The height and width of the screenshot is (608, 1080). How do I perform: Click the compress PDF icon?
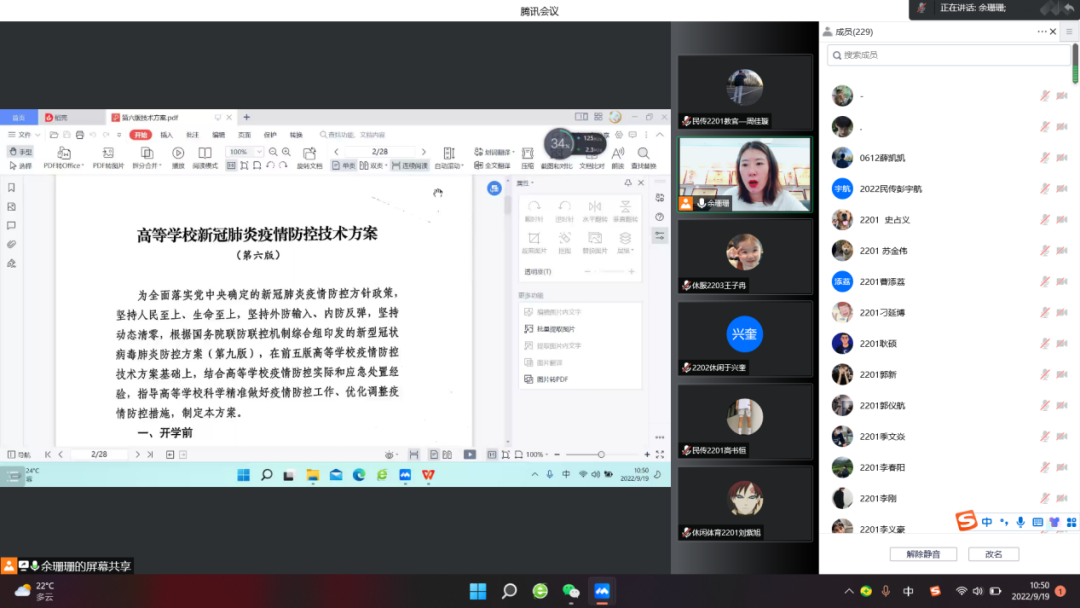point(528,153)
